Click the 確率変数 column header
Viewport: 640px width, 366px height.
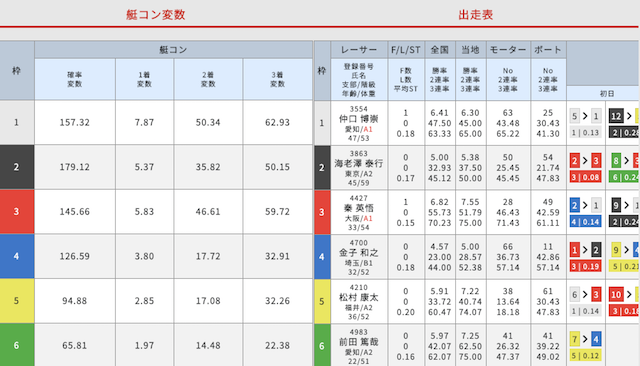[75, 79]
